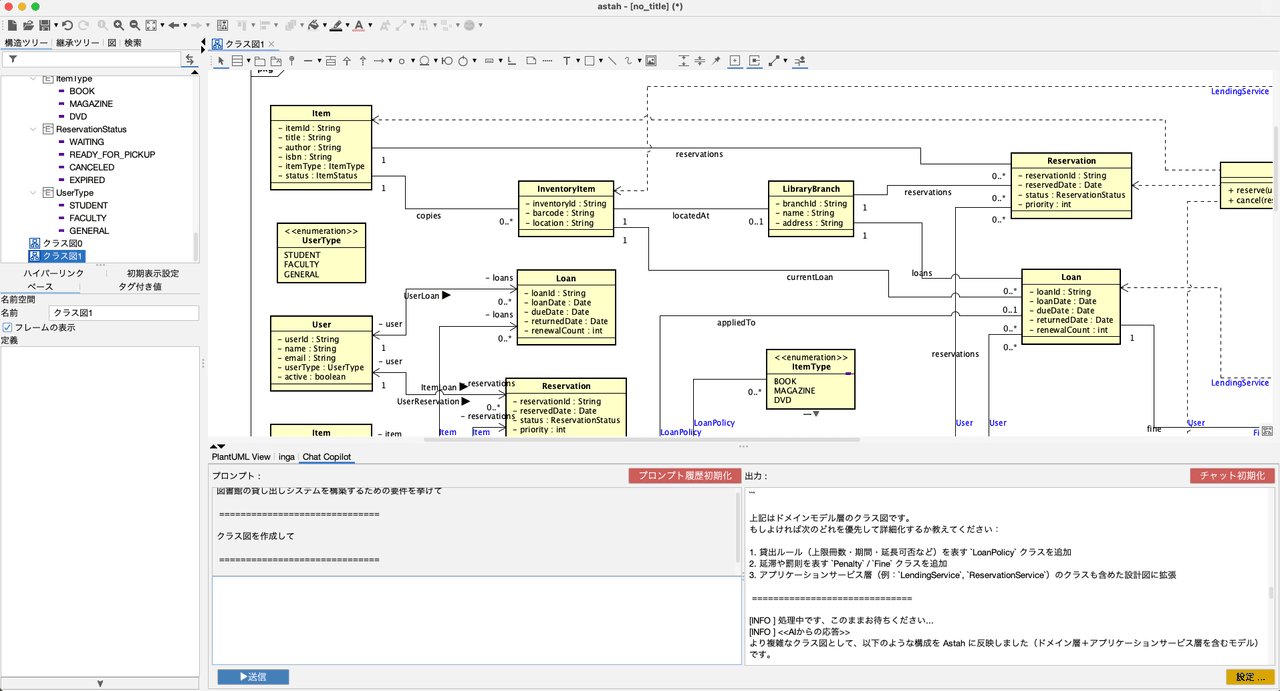
Task: Click the fill color paint bucket icon
Action: tap(313, 24)
